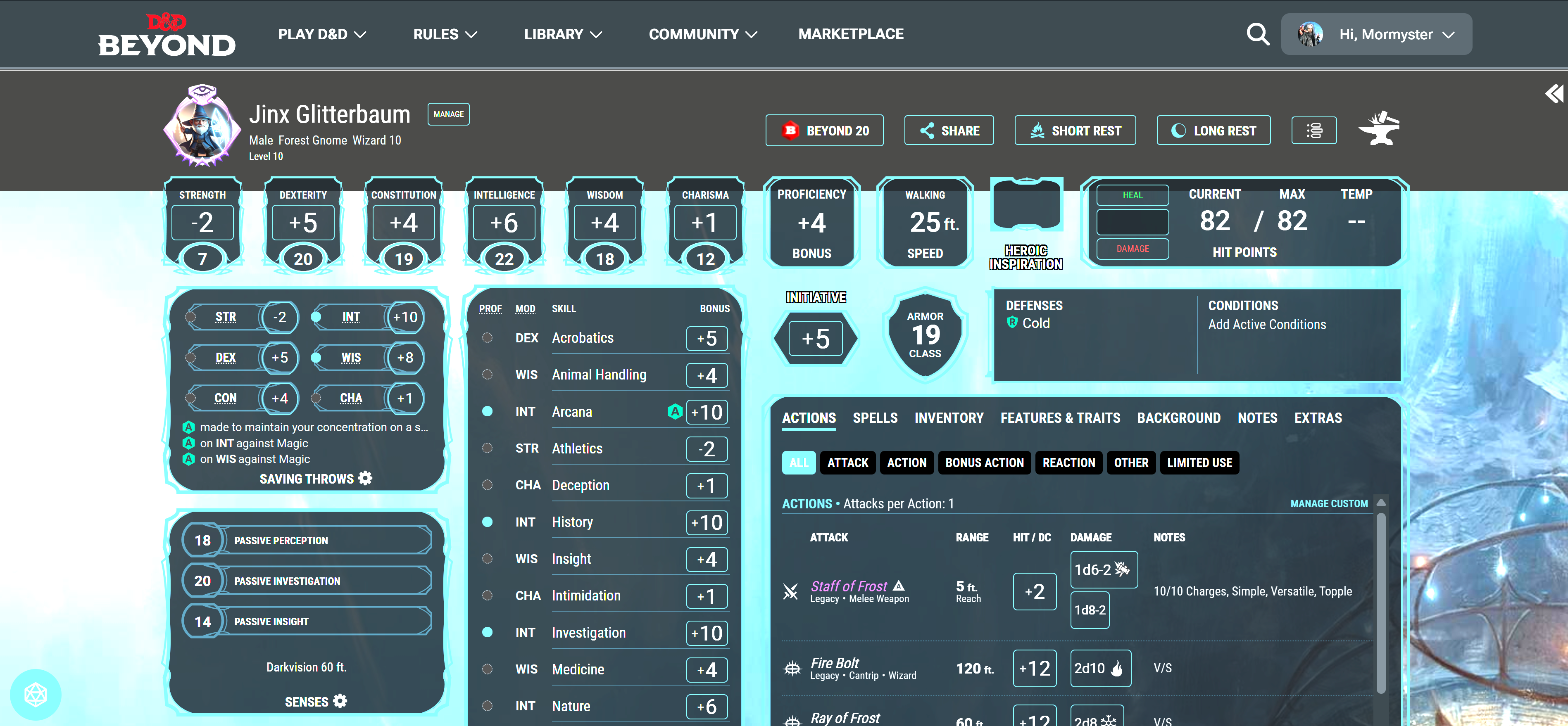
Task: Switch to the Spells tab
Action: click(875, 418)
